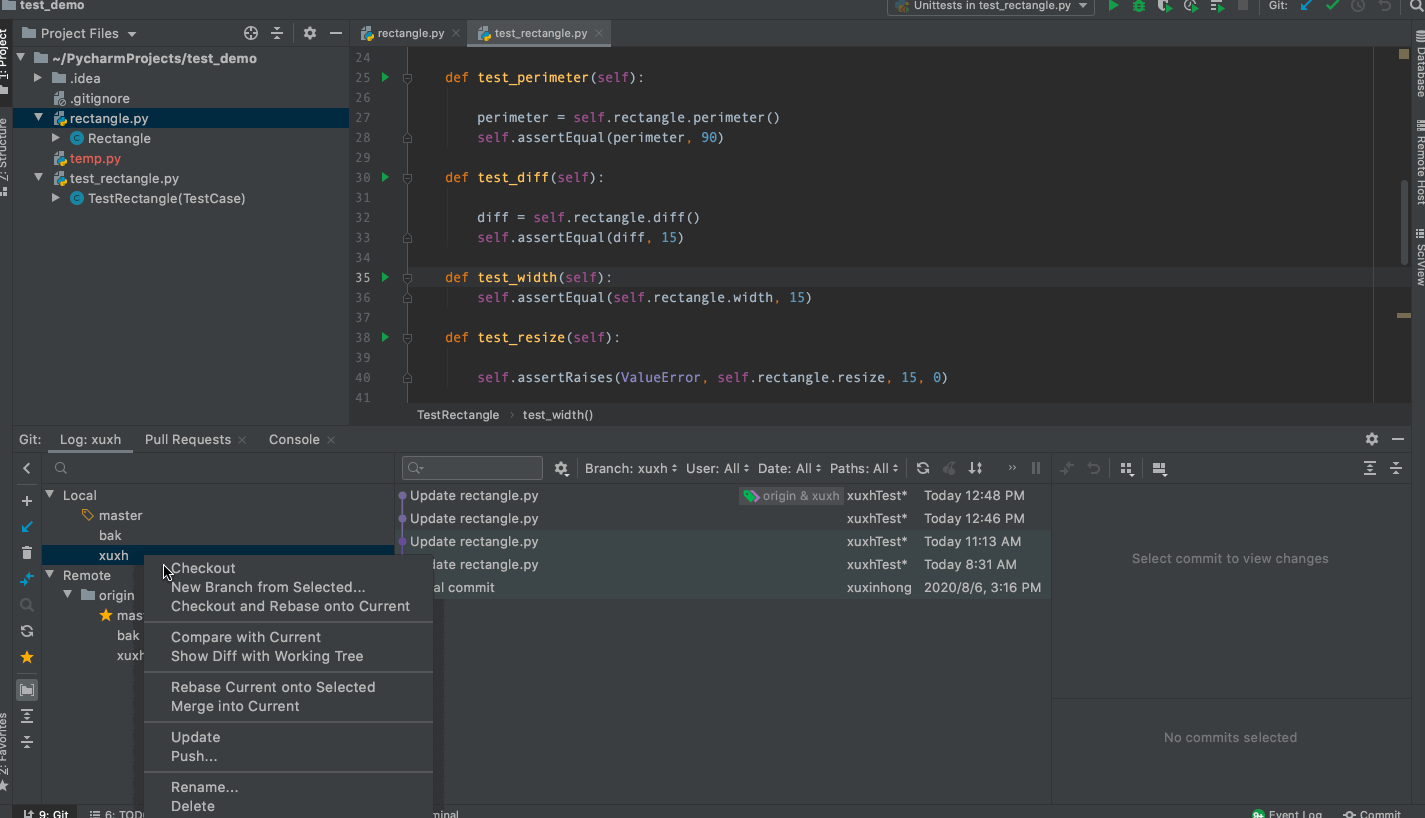
Task: Run the unittests with the green Run icon
Action: coord(1113,6)
